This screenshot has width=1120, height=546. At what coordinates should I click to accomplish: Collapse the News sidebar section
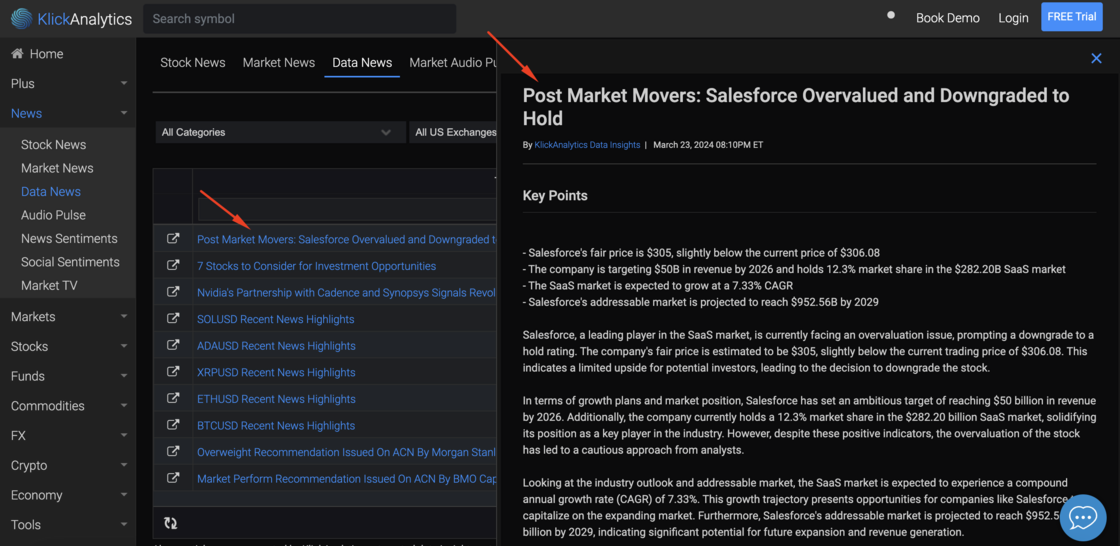(68, 113)
